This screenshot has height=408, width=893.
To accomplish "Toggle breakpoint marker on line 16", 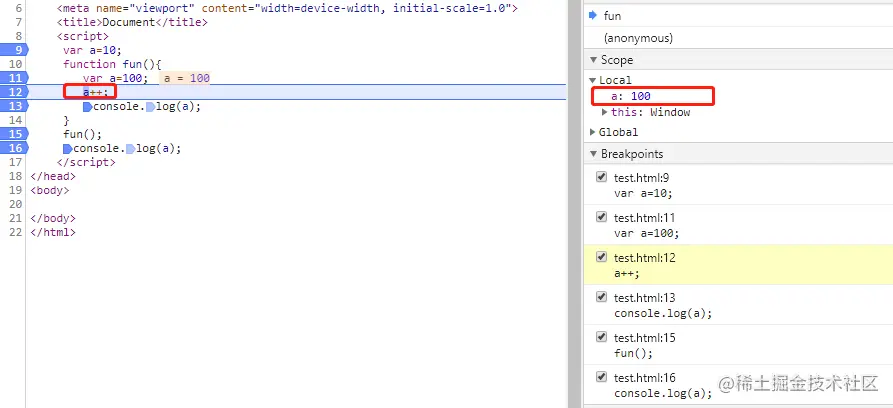I will click(x=14, y=148).
